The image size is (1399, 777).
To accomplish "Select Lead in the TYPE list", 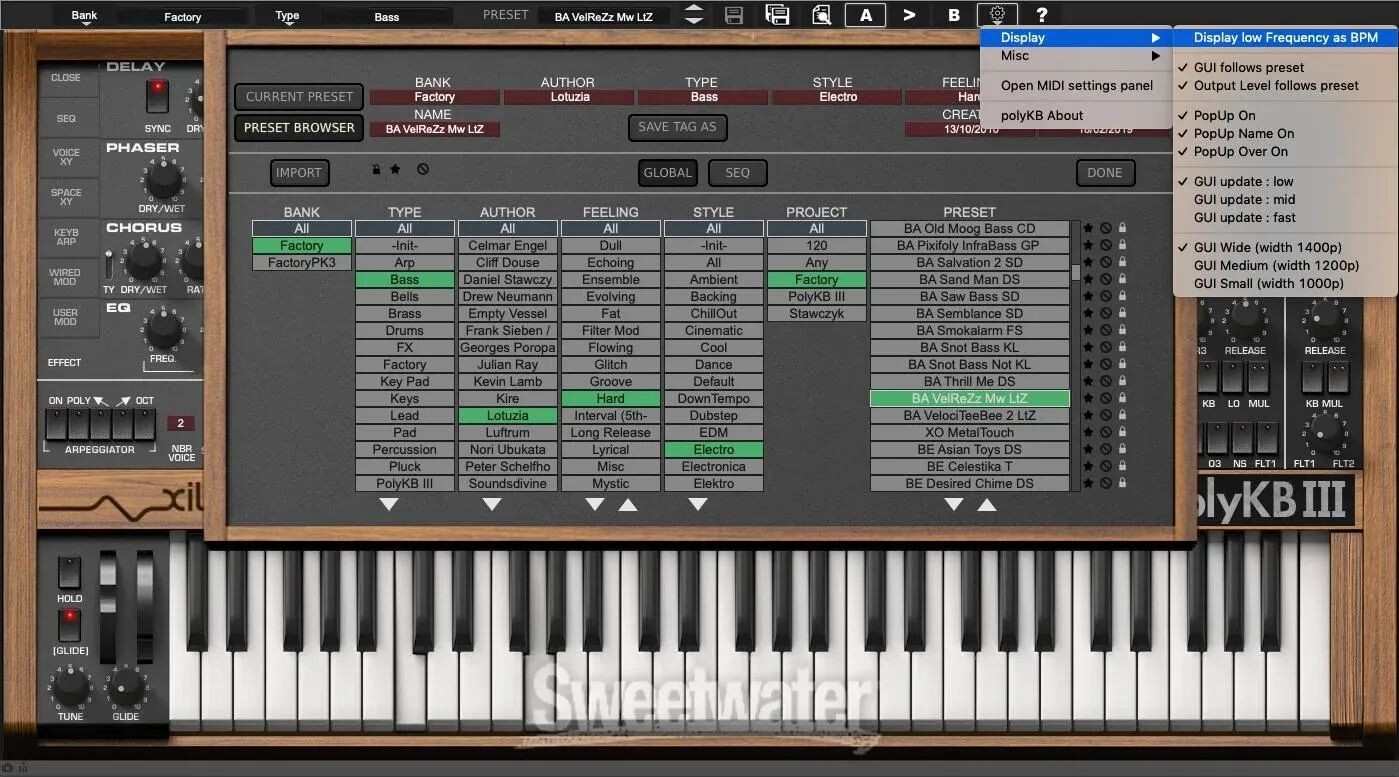I will (x=404, y=416).
